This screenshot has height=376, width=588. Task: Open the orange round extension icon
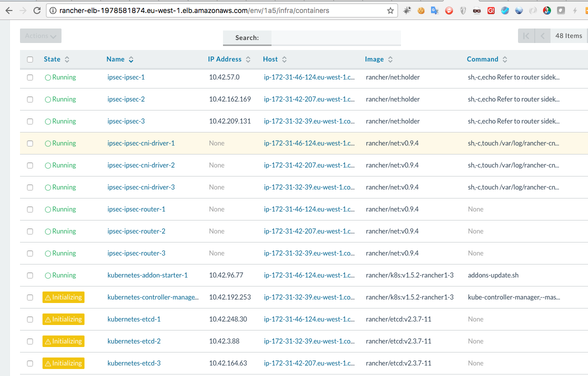(421, 11)
